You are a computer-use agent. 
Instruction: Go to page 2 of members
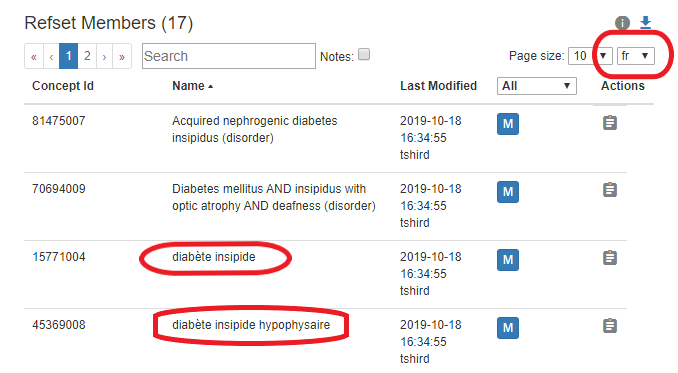(x=87, y=56)
